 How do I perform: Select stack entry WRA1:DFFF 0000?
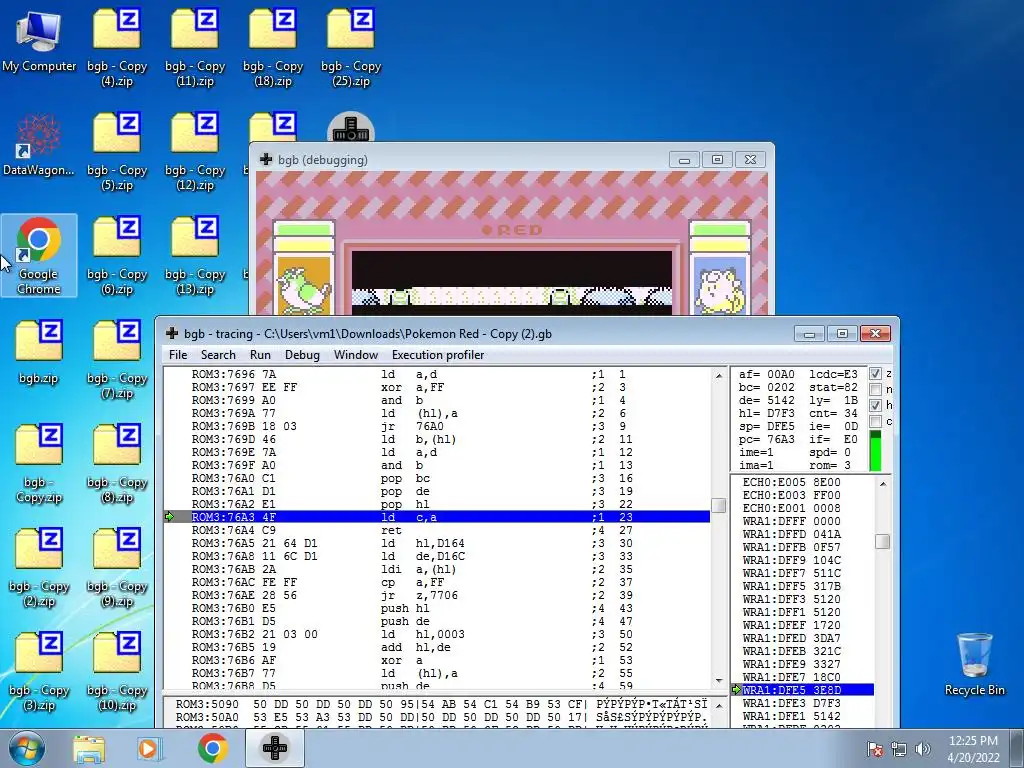(x=803, y=521)
